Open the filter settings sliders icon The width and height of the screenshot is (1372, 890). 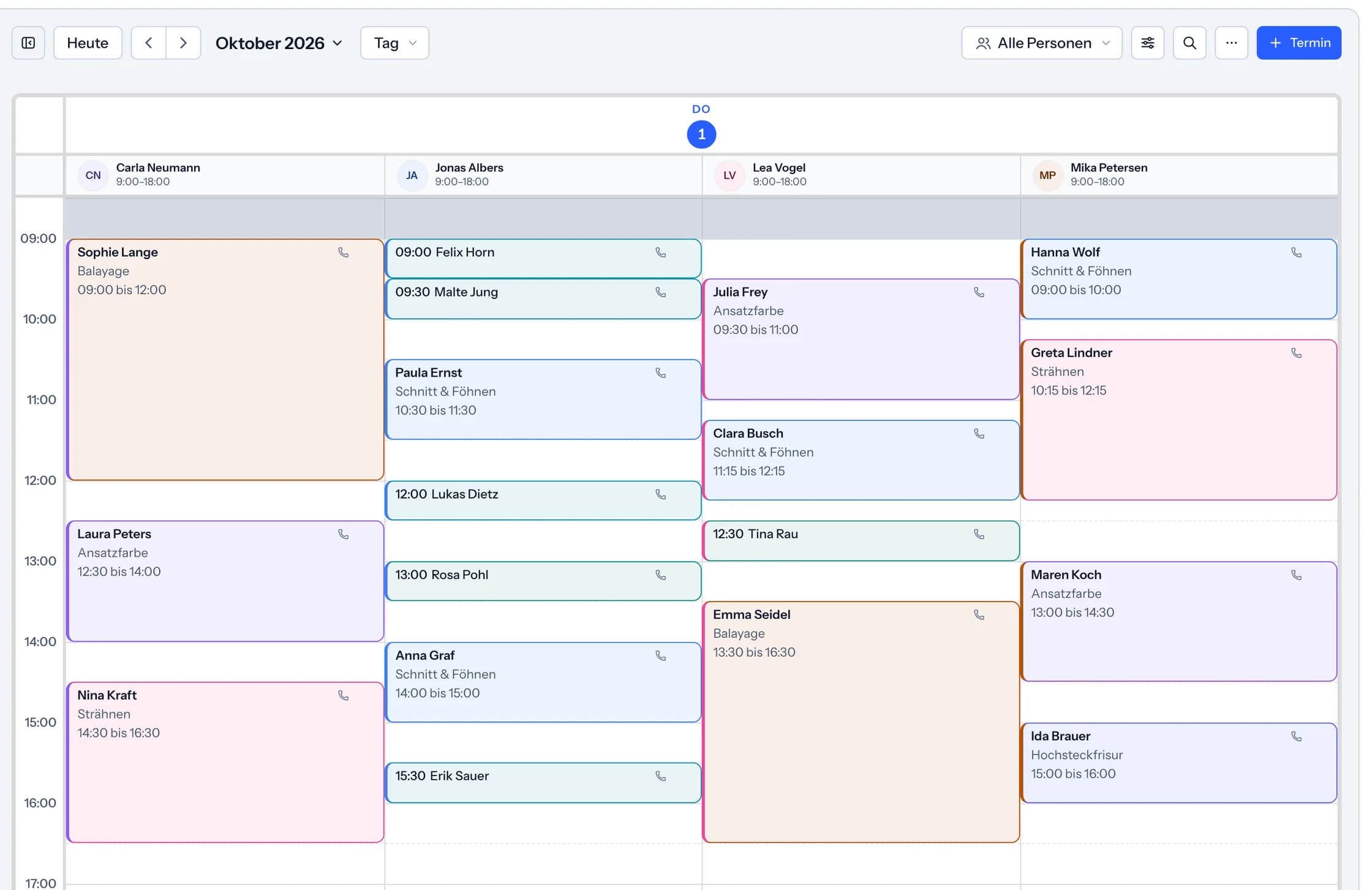point(1147,43)
